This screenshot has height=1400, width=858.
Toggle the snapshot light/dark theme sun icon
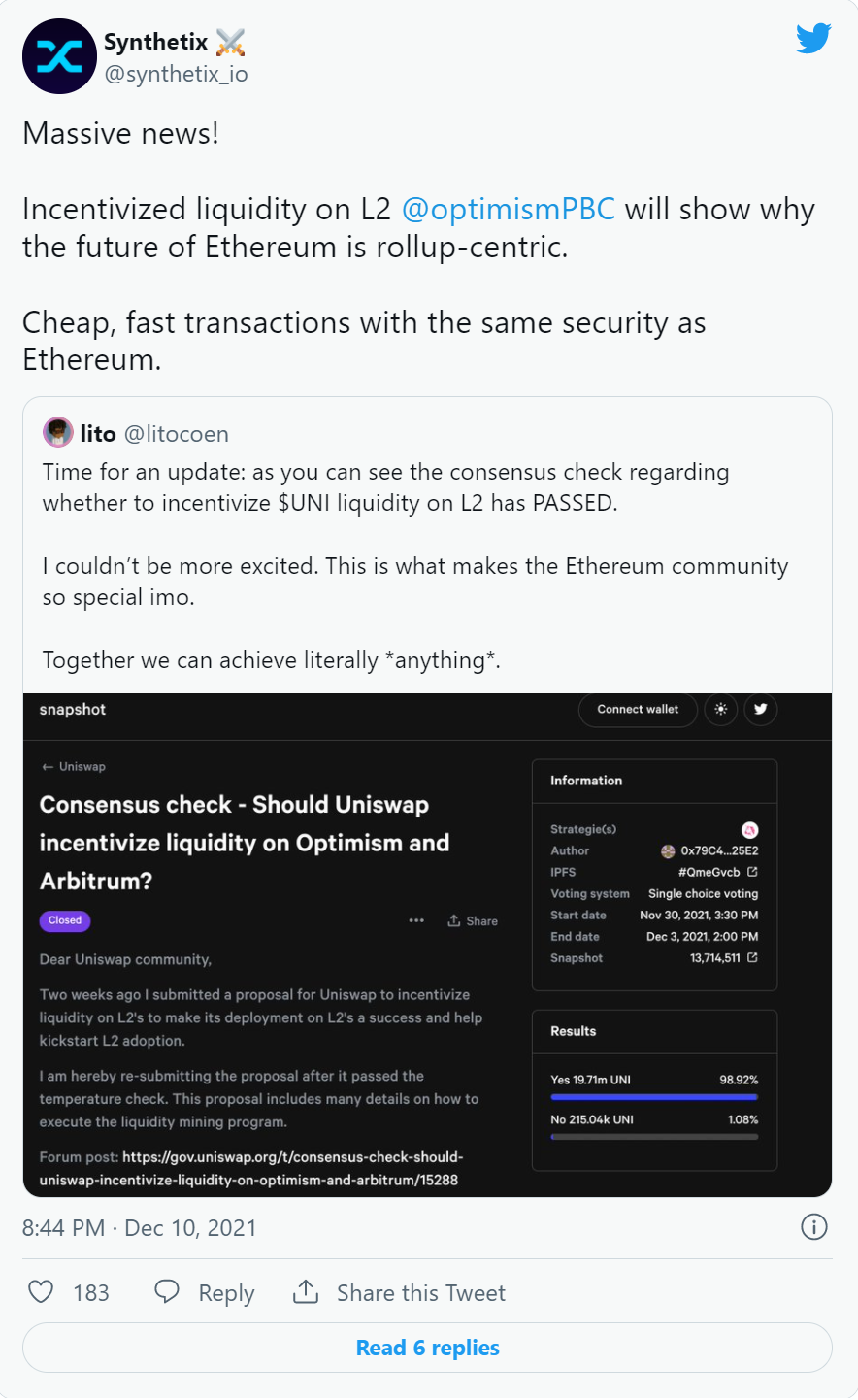pos(721,710)
